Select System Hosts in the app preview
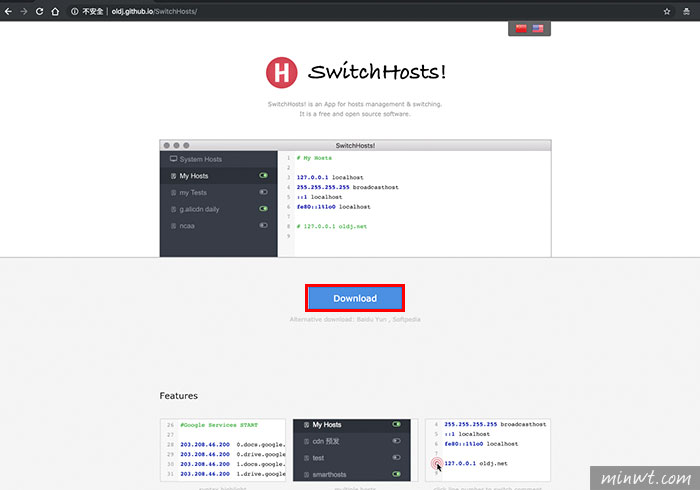 tap(218, 159)
